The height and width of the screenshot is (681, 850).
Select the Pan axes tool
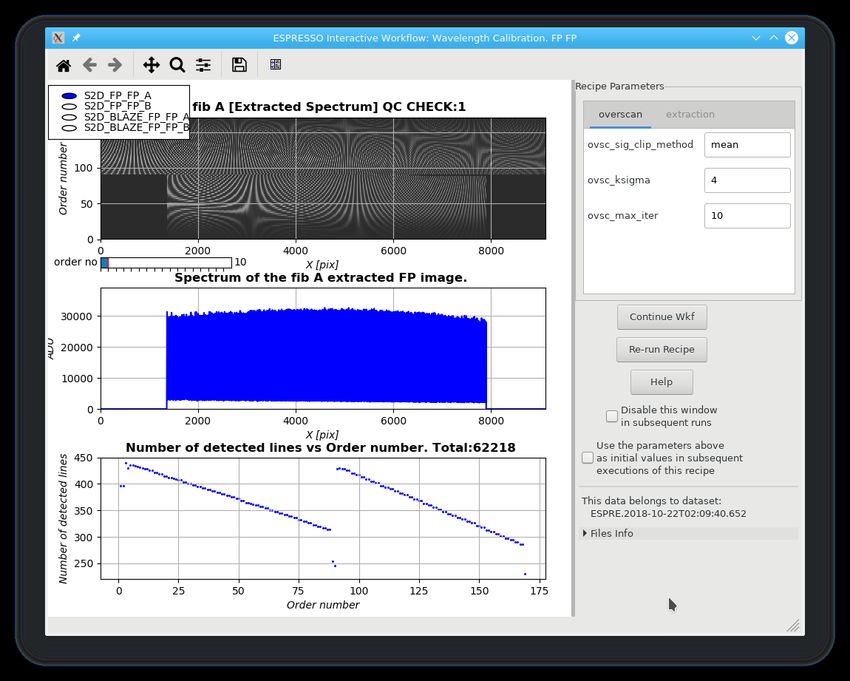151,65
